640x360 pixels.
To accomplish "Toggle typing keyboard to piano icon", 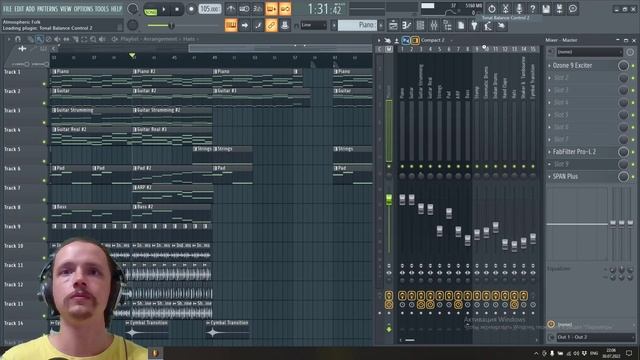I will click(231, 25).
